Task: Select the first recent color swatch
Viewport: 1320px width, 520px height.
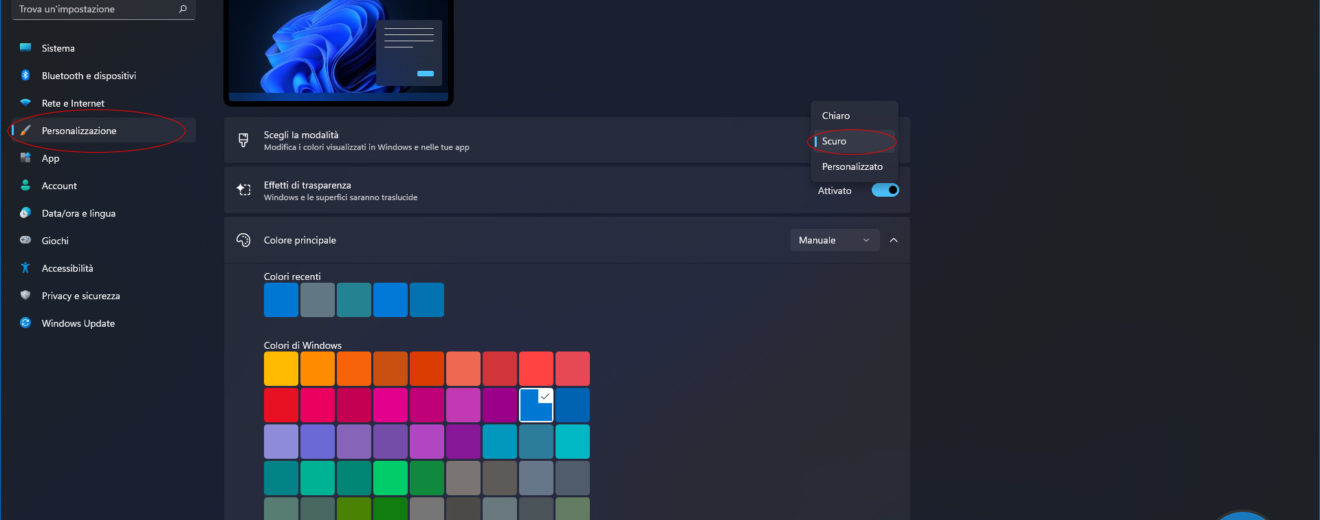Action: pyautogui.click(x=281, y=300)
